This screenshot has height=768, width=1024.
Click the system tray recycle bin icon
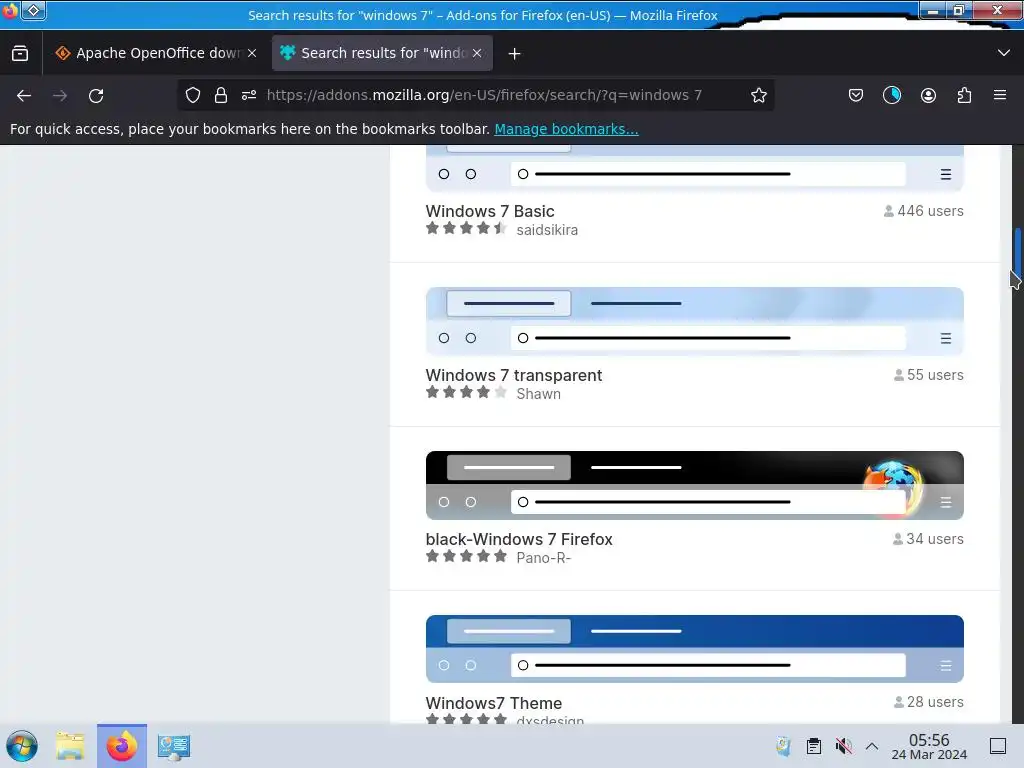pos(783,746)
